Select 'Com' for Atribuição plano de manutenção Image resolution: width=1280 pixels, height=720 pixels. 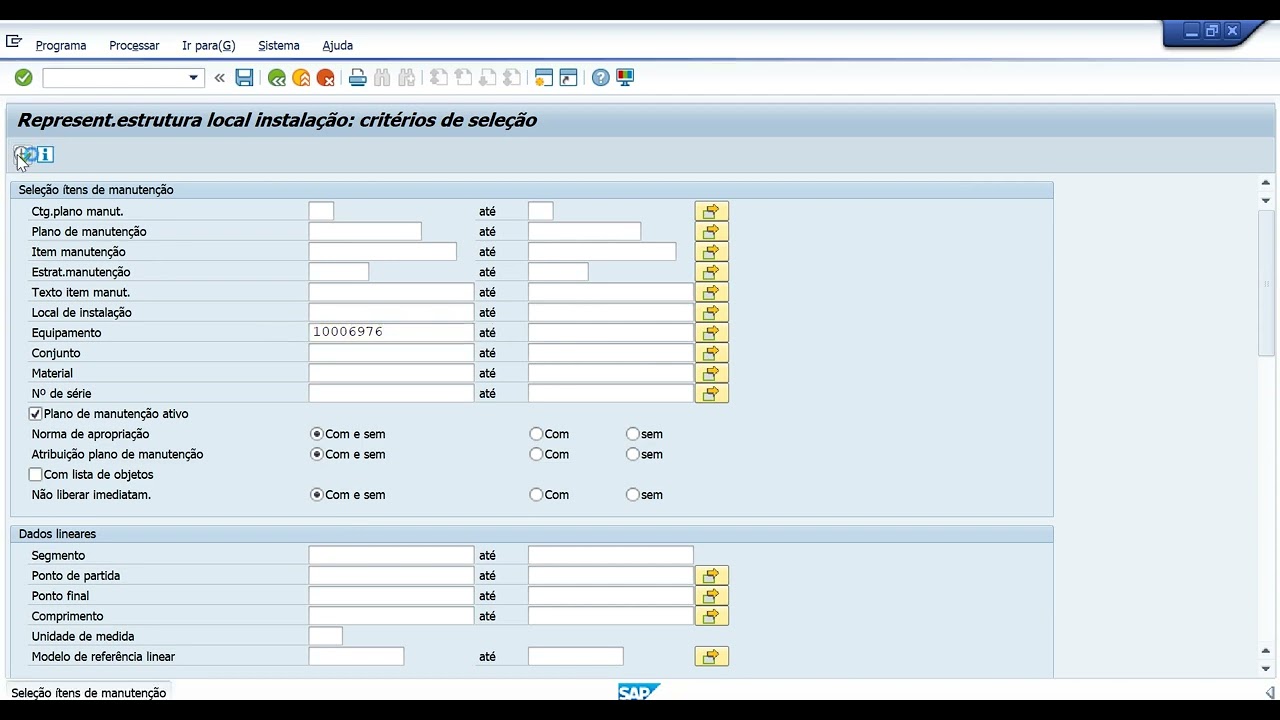click(x=536, y=454)
